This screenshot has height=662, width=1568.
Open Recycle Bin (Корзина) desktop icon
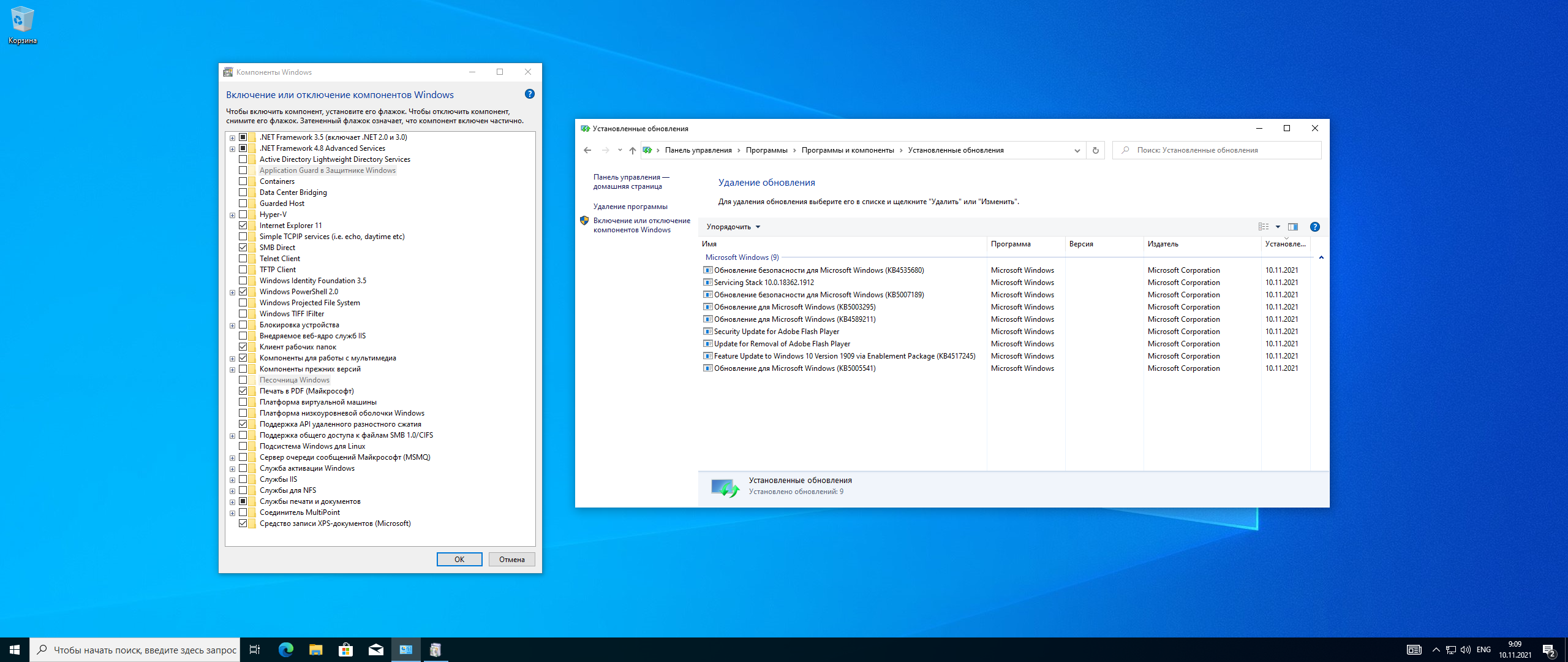22,25
